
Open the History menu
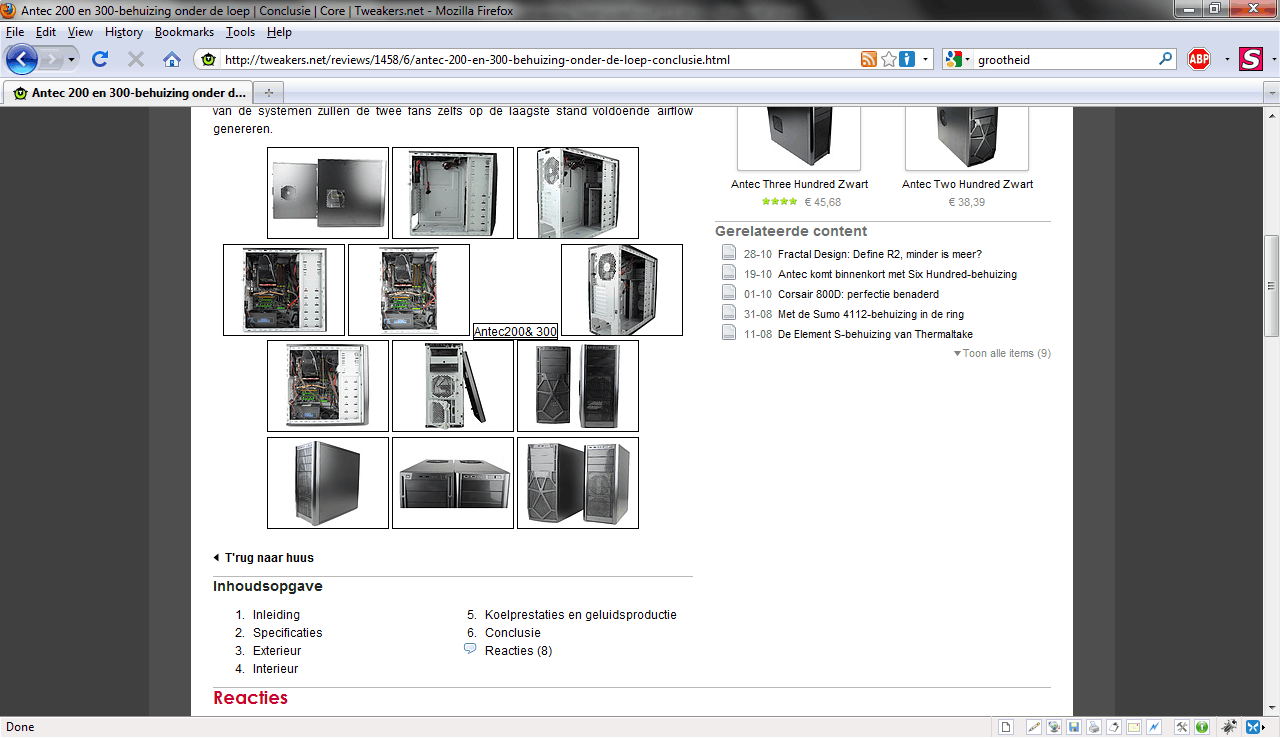pos(124,32)
